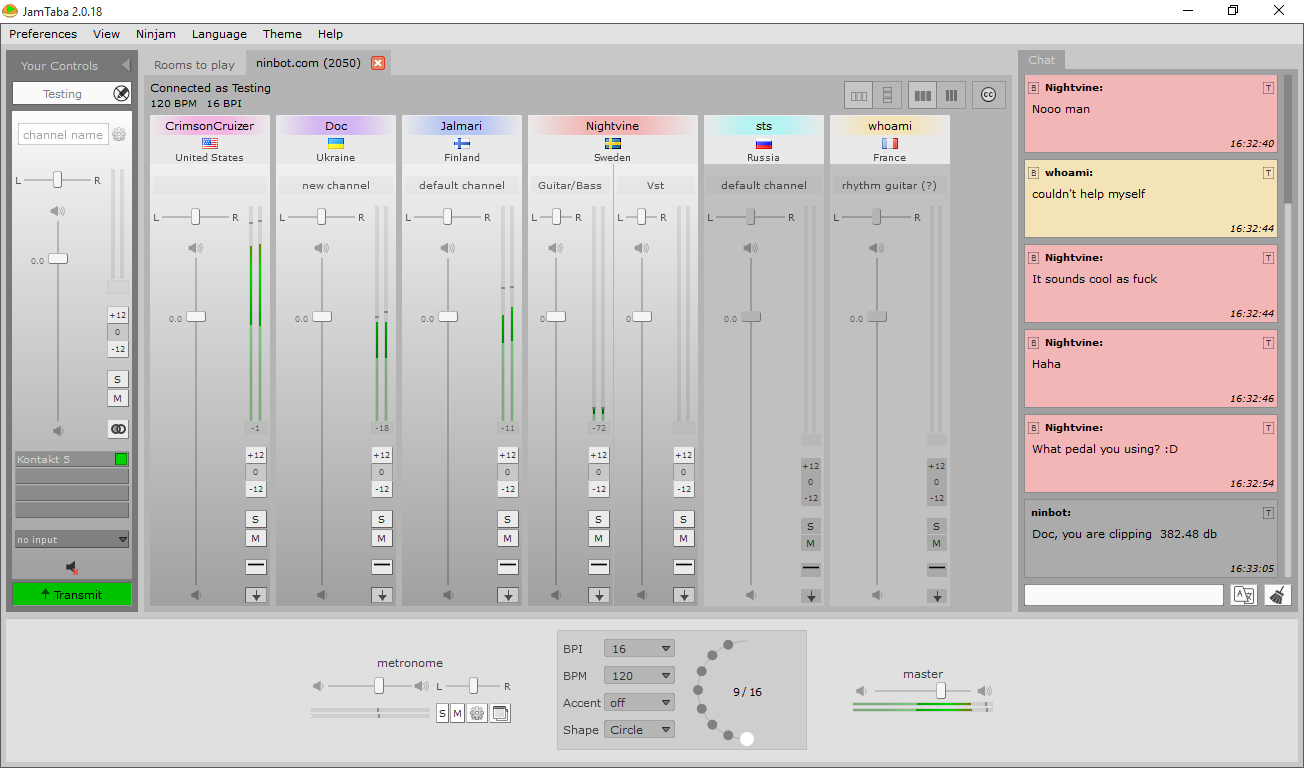The height and width of the screenshot is (768, 1304).
Task: Clear chat with the broom icon
Action: 1277,595
